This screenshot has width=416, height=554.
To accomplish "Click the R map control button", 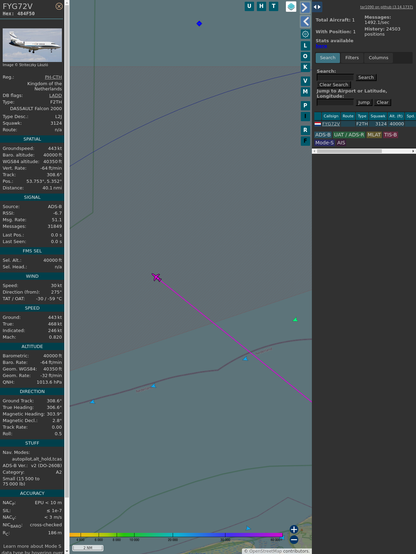I will pyautogui.click(x=305, y=130).
